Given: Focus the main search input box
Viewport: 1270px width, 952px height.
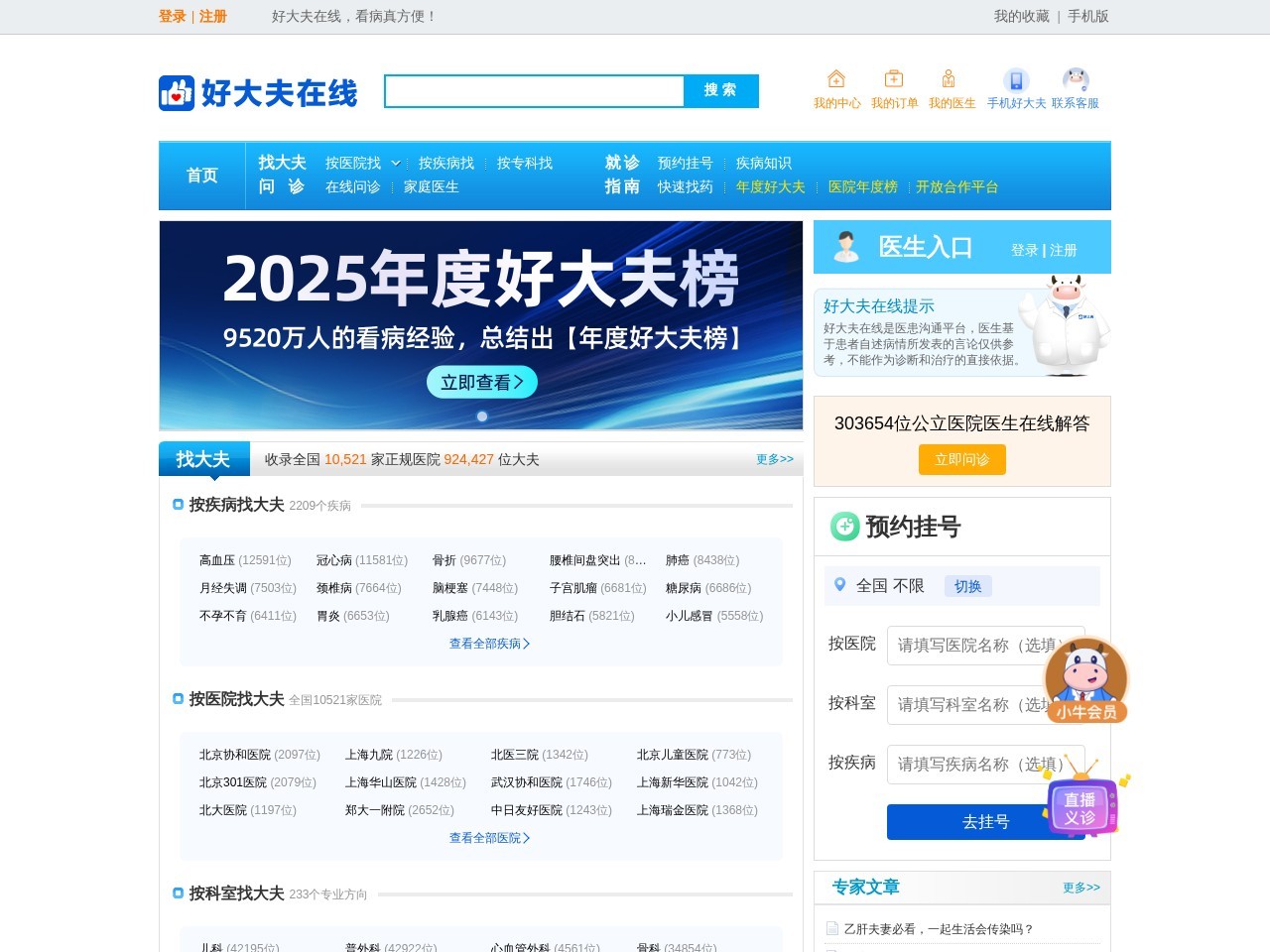Looking at the screenshot, I should 534,91.
